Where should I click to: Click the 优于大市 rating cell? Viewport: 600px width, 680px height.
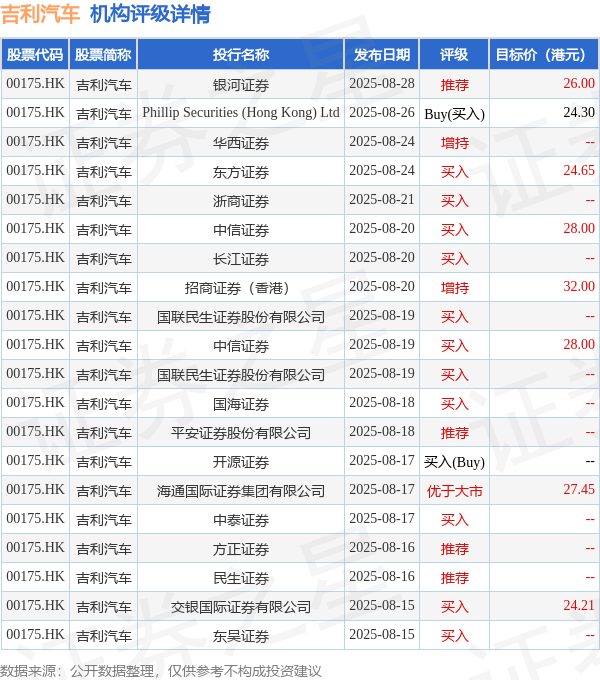click(x=454, y=491)
